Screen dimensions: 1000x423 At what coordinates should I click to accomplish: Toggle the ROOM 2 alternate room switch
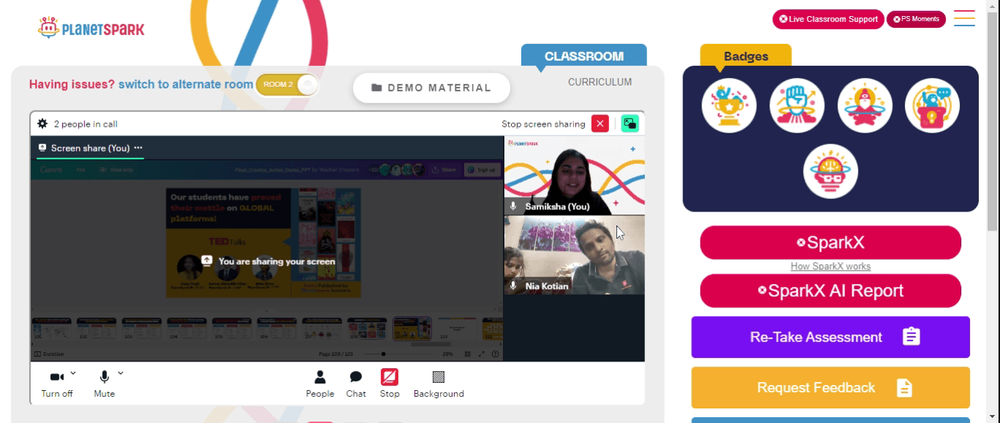[x=286, y=85]
